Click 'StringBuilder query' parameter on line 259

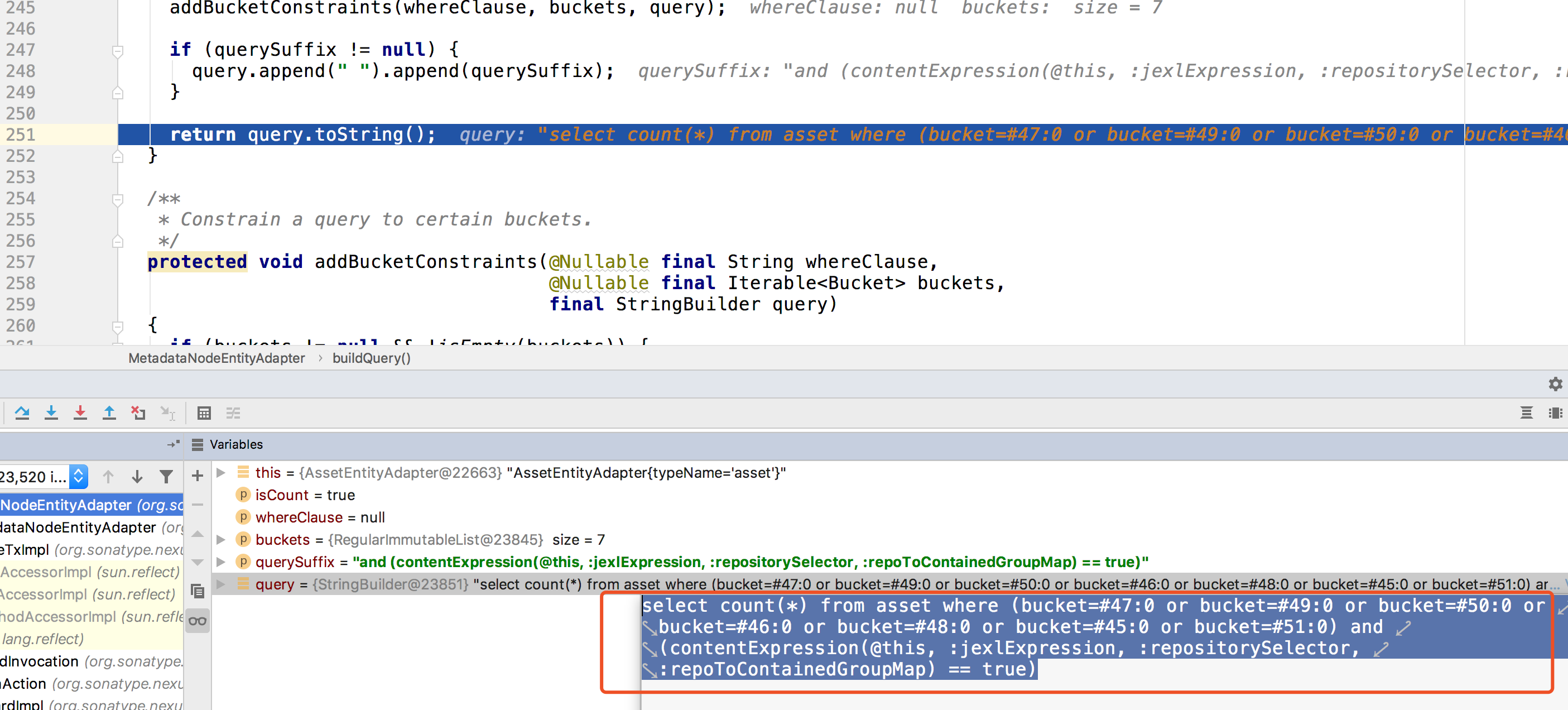[x=722, y=304]
